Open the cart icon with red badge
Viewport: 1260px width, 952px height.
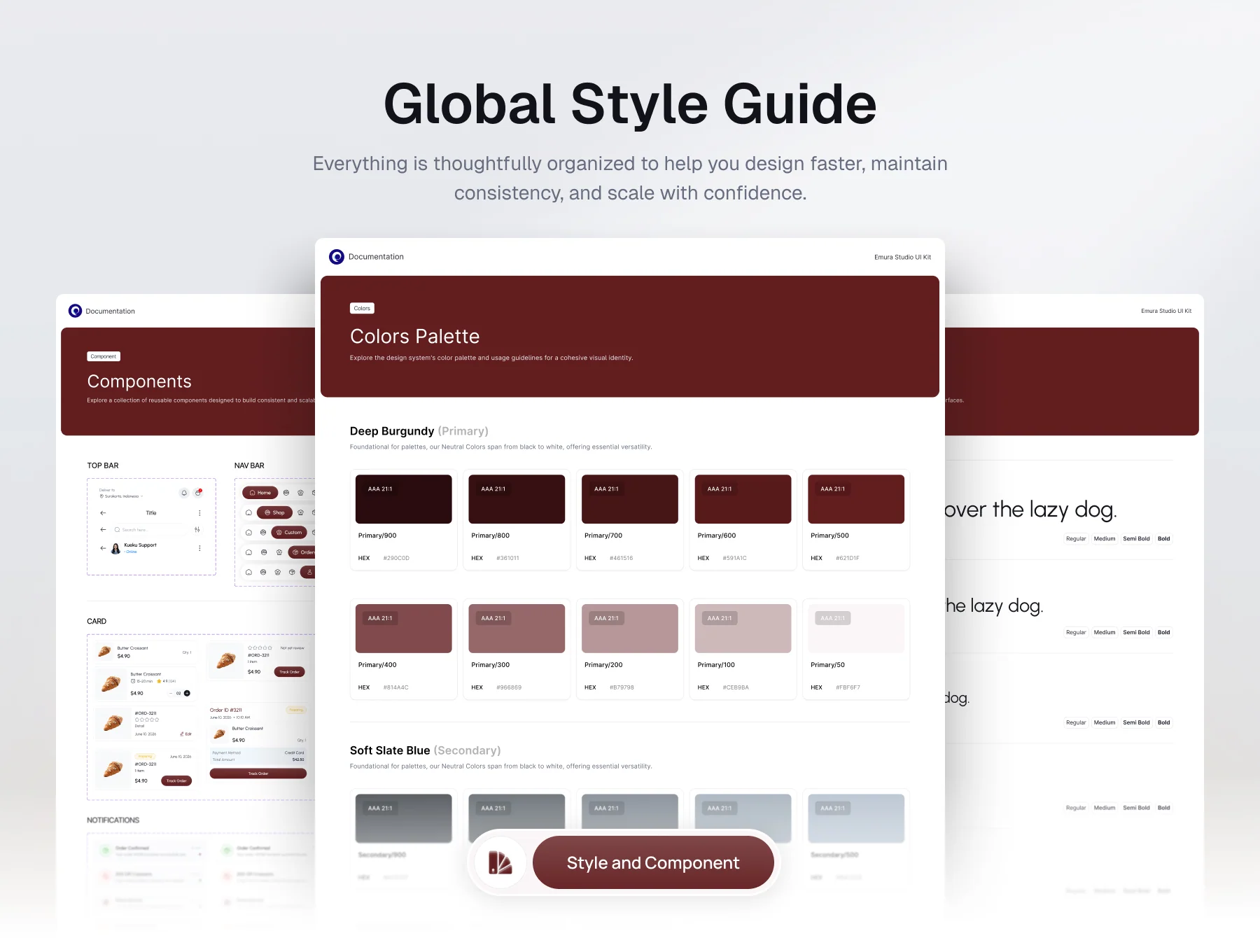(198, 493)
